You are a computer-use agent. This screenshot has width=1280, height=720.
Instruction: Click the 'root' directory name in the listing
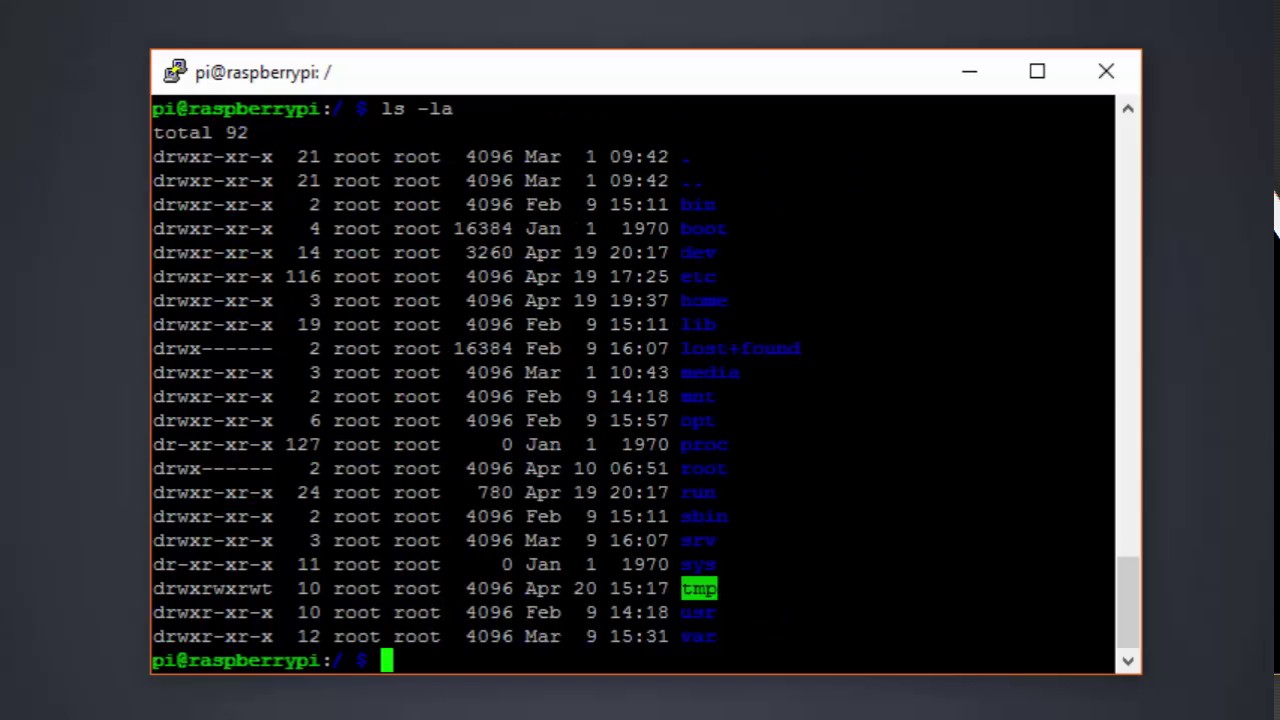pyautogui.click(x=704, y=468)
